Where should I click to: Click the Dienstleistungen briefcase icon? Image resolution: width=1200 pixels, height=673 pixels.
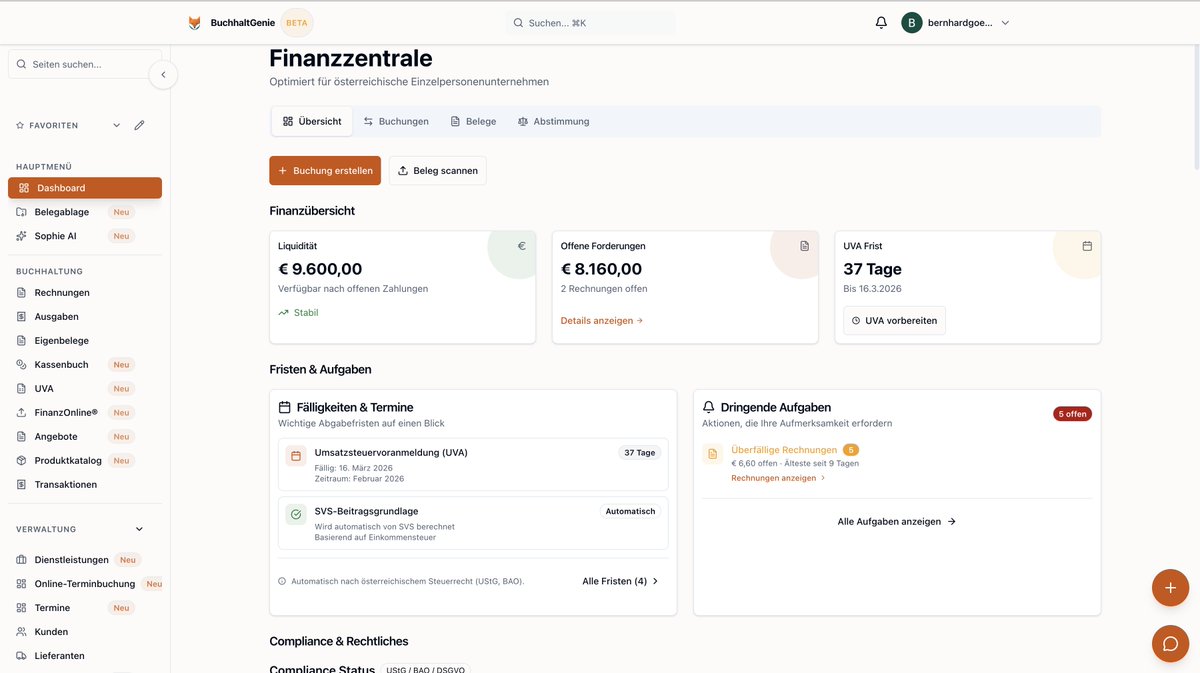[x=23, y=560]
